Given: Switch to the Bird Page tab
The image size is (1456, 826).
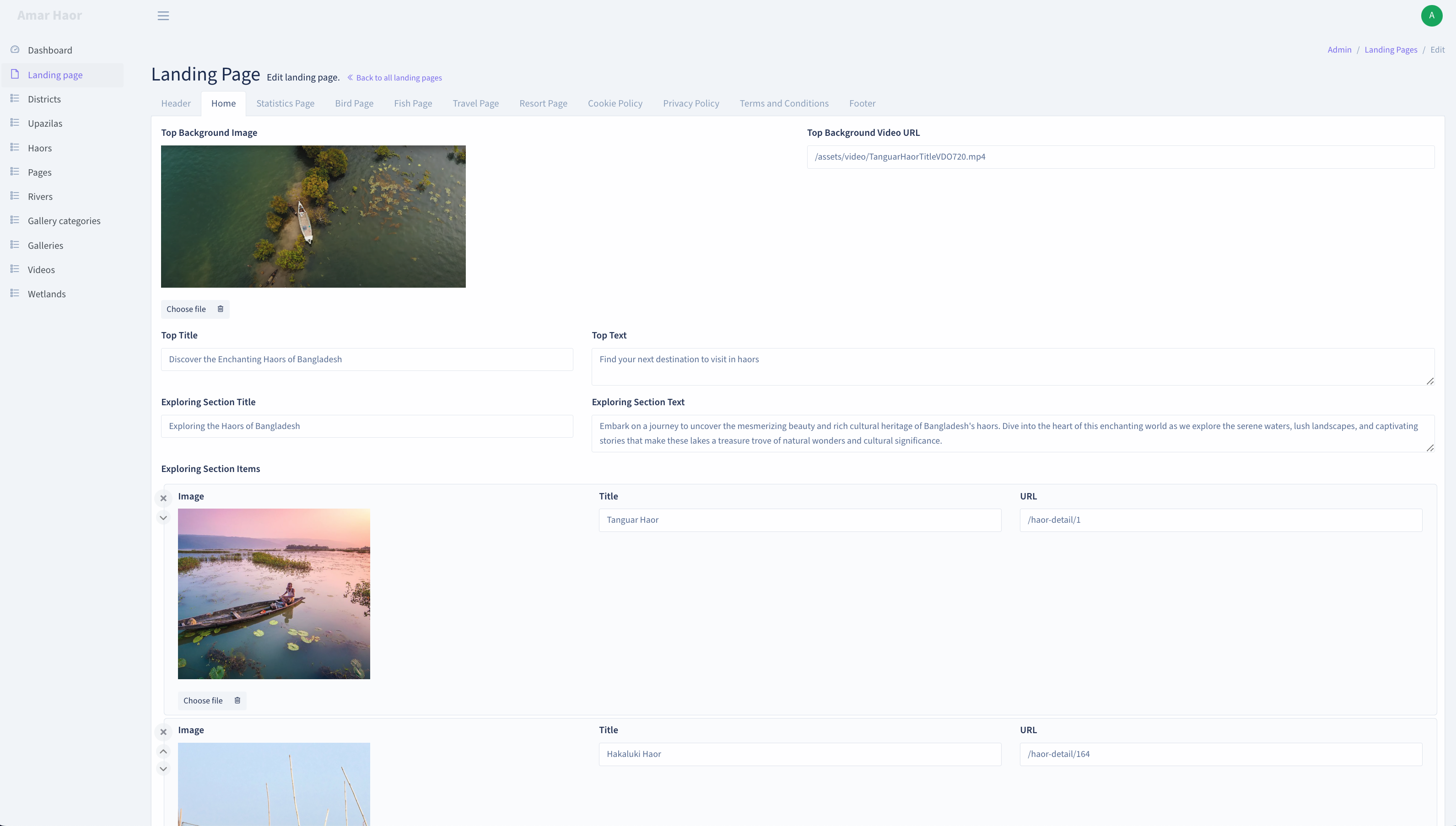Looking at the screenshot, I should 354,103.
